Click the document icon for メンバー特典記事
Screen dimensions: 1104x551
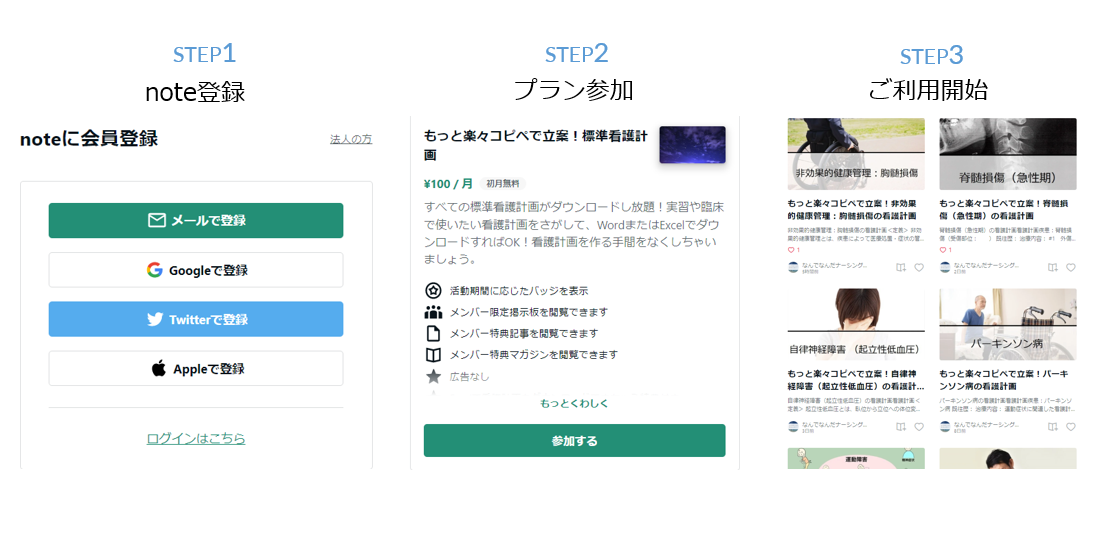pyautogui.click(x=433, y=333)
